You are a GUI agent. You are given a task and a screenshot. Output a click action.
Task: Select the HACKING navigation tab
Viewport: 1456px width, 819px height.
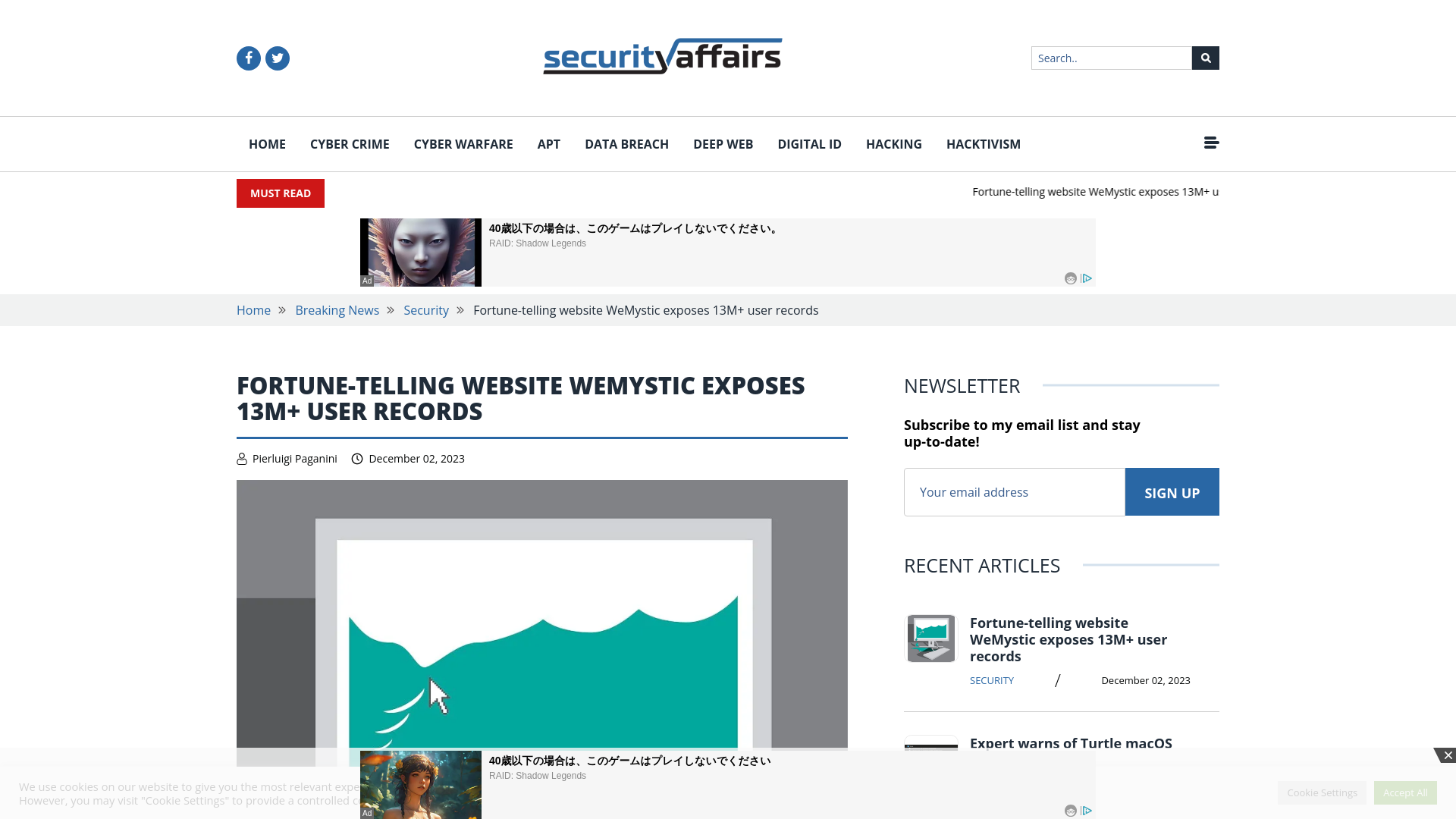[x=894, y=144]
